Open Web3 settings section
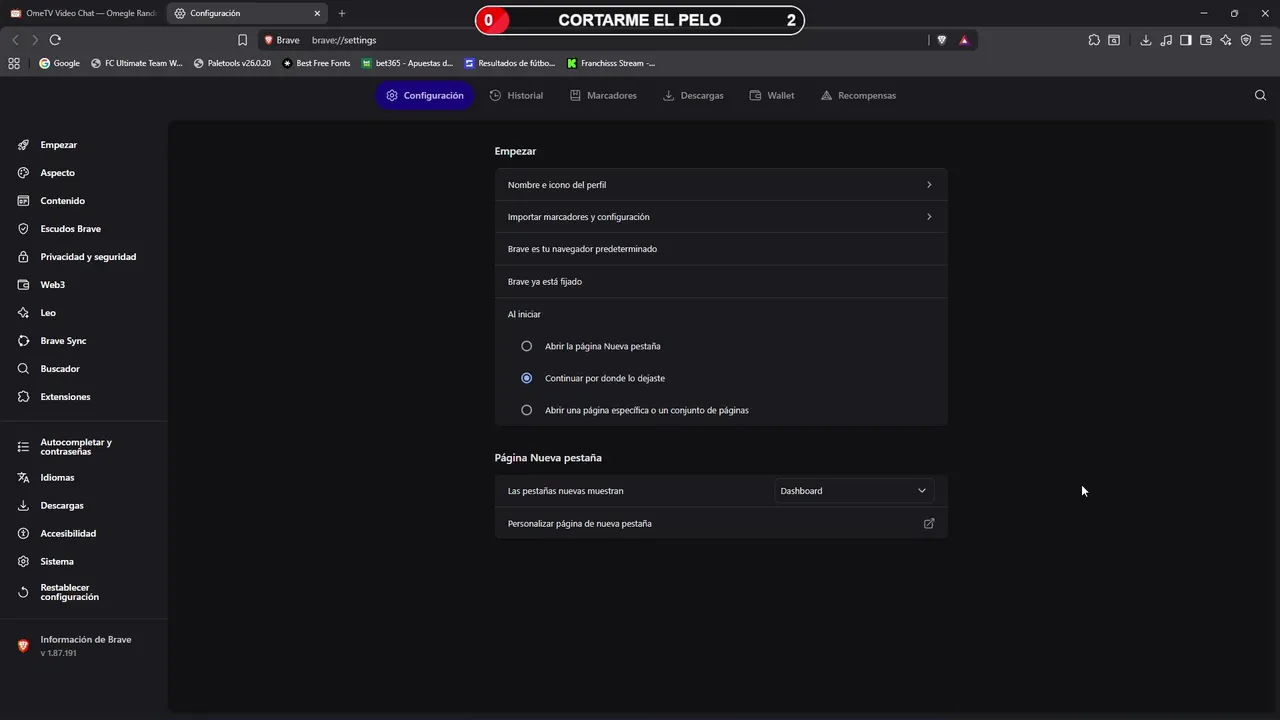The width and height of the screenshot is (1280, 720). (52, 285)
